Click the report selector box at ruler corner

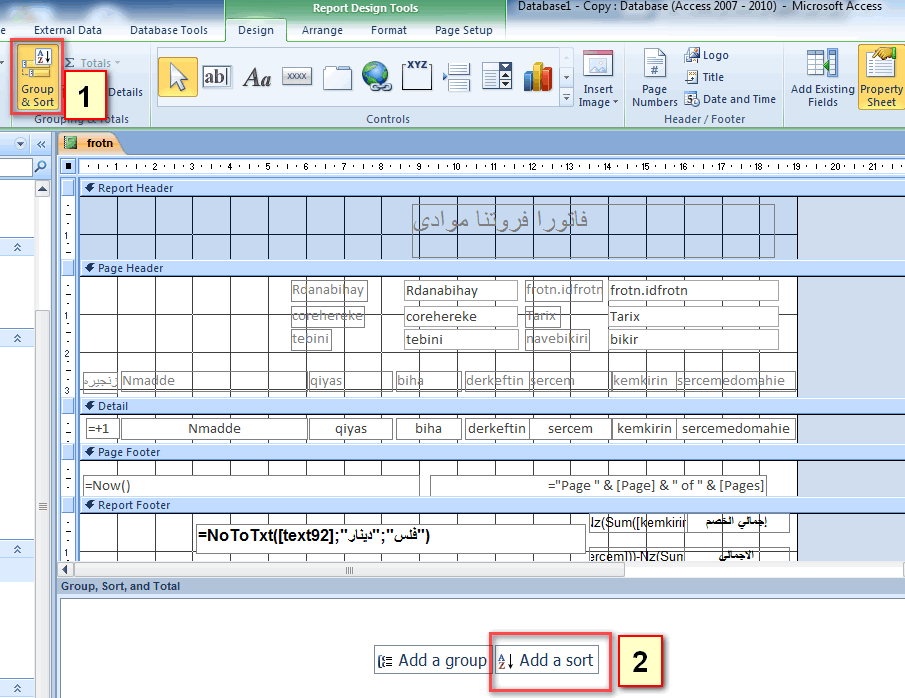pos(69,166)
